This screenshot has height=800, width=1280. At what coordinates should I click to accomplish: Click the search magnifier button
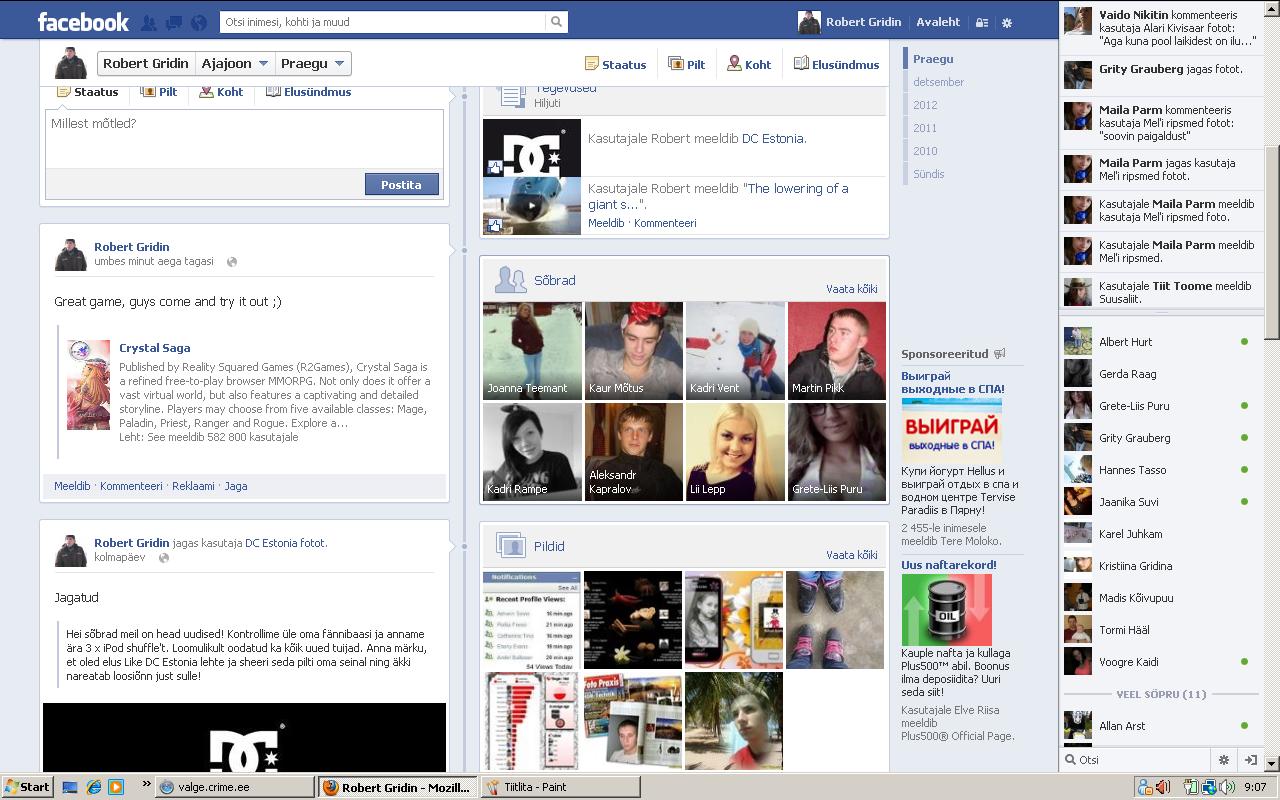click(556, 22)
